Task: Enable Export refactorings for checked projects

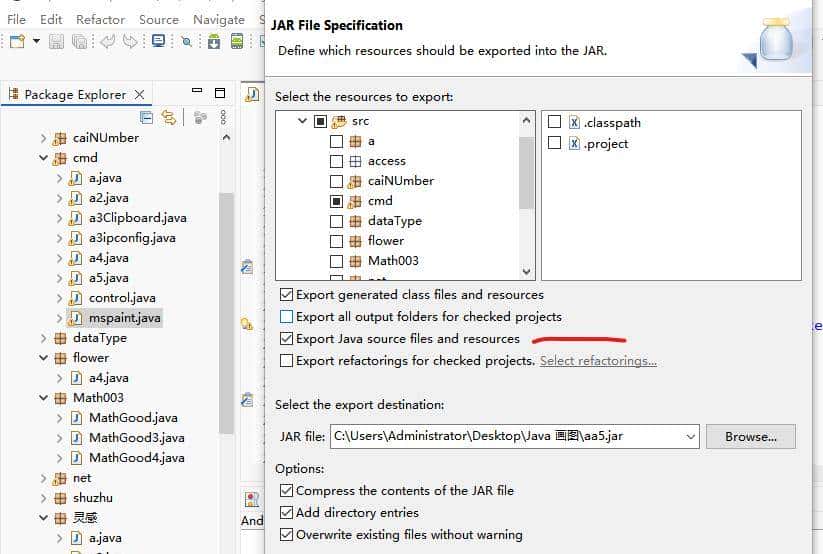Action: pos(286,361)
